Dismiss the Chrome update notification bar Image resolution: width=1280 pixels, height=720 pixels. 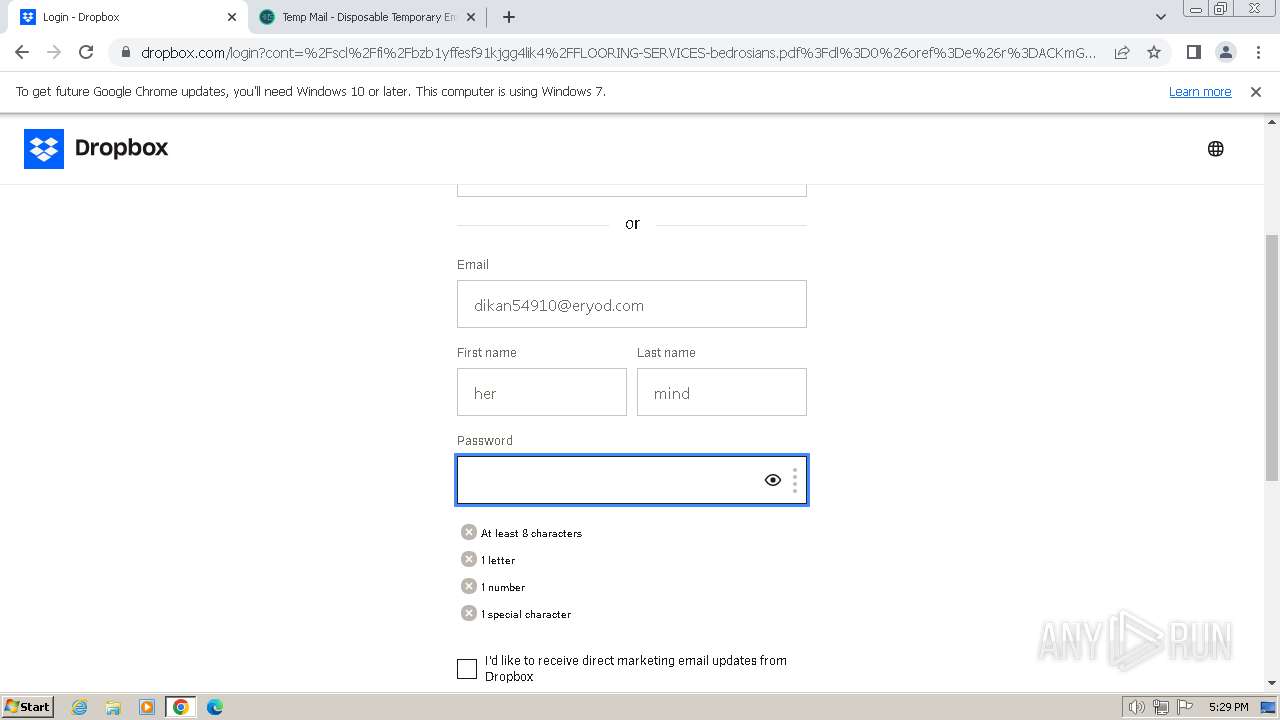pyautogui.click(x=1256, y=91)
